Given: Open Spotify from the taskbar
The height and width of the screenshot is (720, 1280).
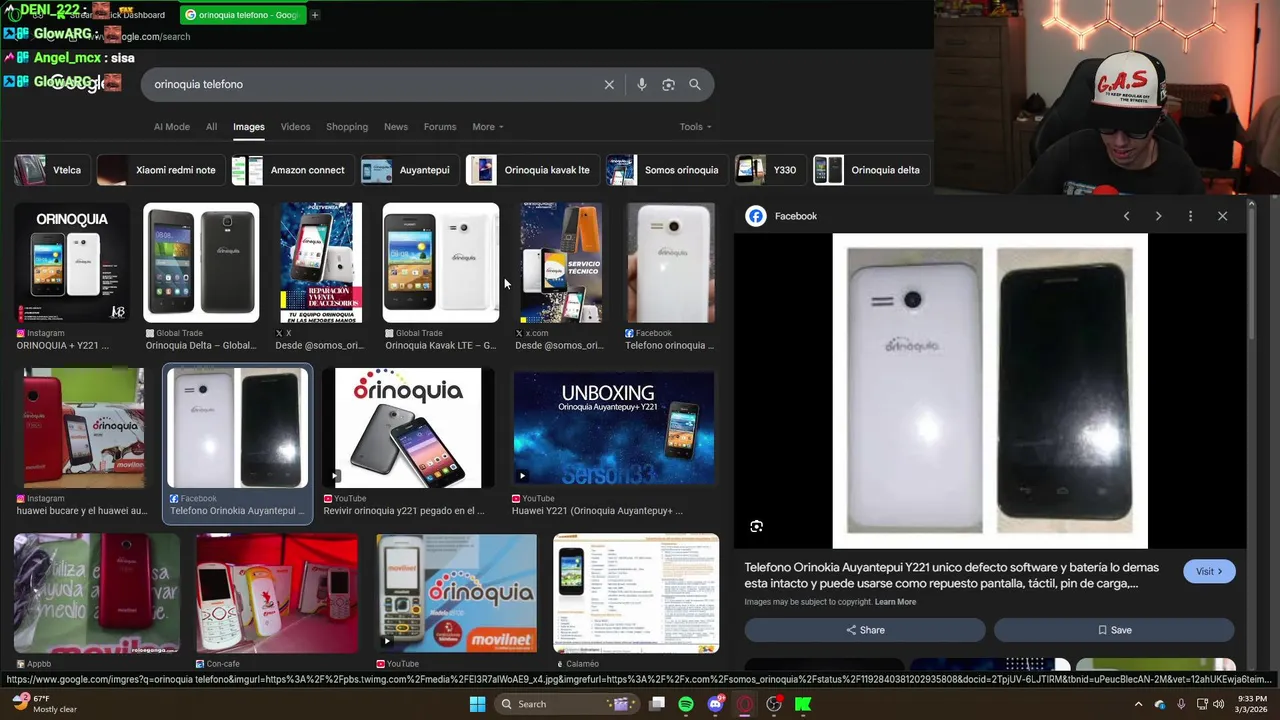Looking at the screenshot, I should (x=686, y=704).
